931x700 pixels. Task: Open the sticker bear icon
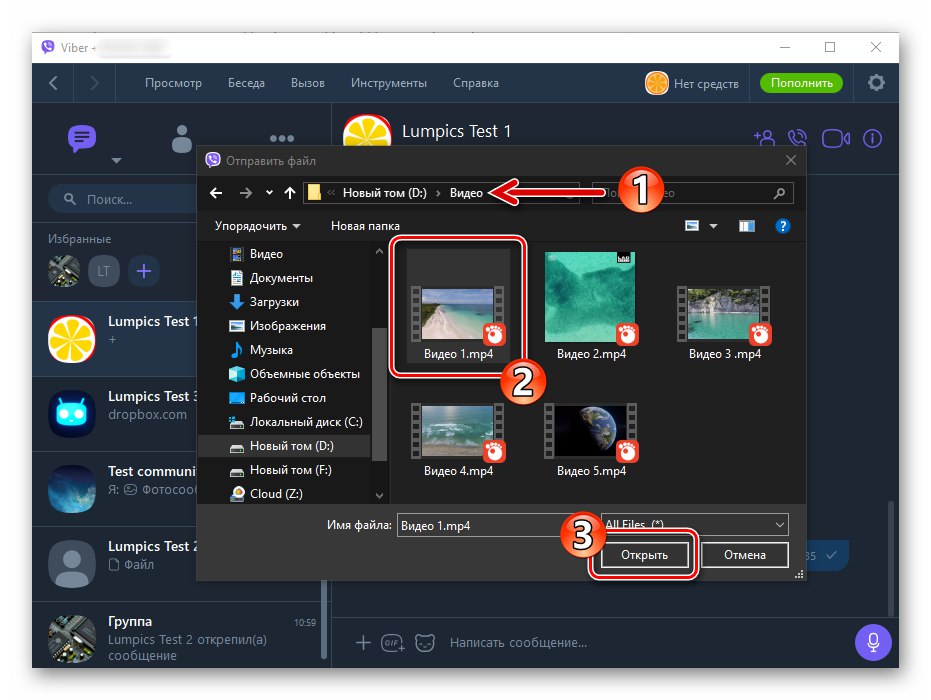(x=425, y=642)
